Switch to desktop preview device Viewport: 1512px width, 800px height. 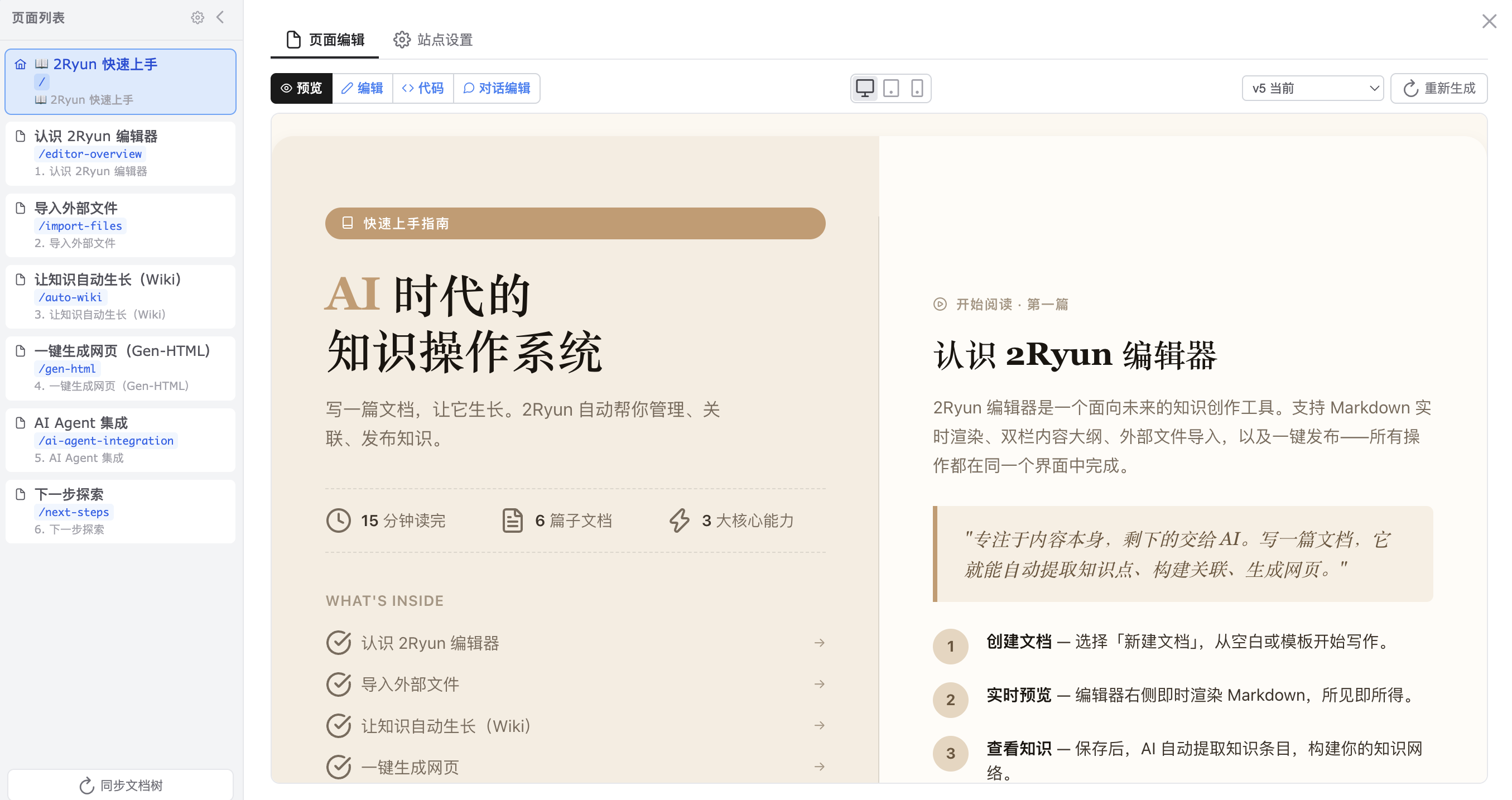pyautogui.click(x=865, y=88)
